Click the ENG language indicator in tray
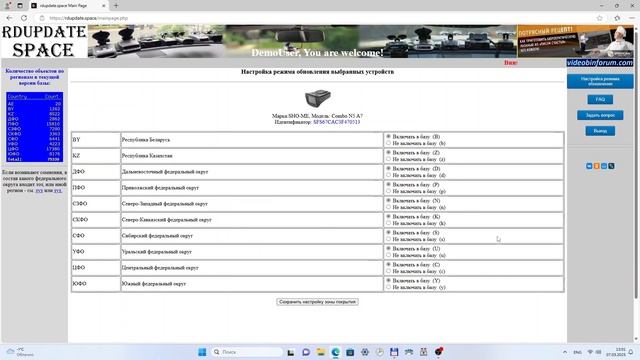 click(x=578, y=352)
